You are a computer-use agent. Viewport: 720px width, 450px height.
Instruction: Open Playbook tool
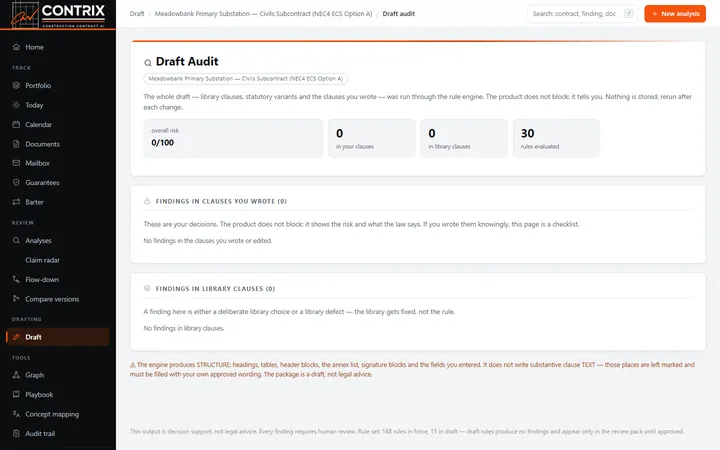click(58, 394)
